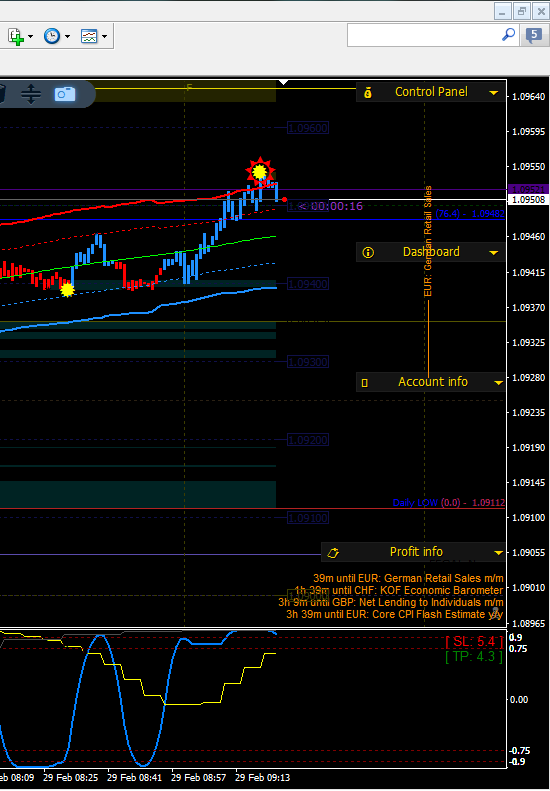The height and width of the screenshot is (791, 550).
Task: Expand Profit info with its yellow arrow
Action: (498, 553)
